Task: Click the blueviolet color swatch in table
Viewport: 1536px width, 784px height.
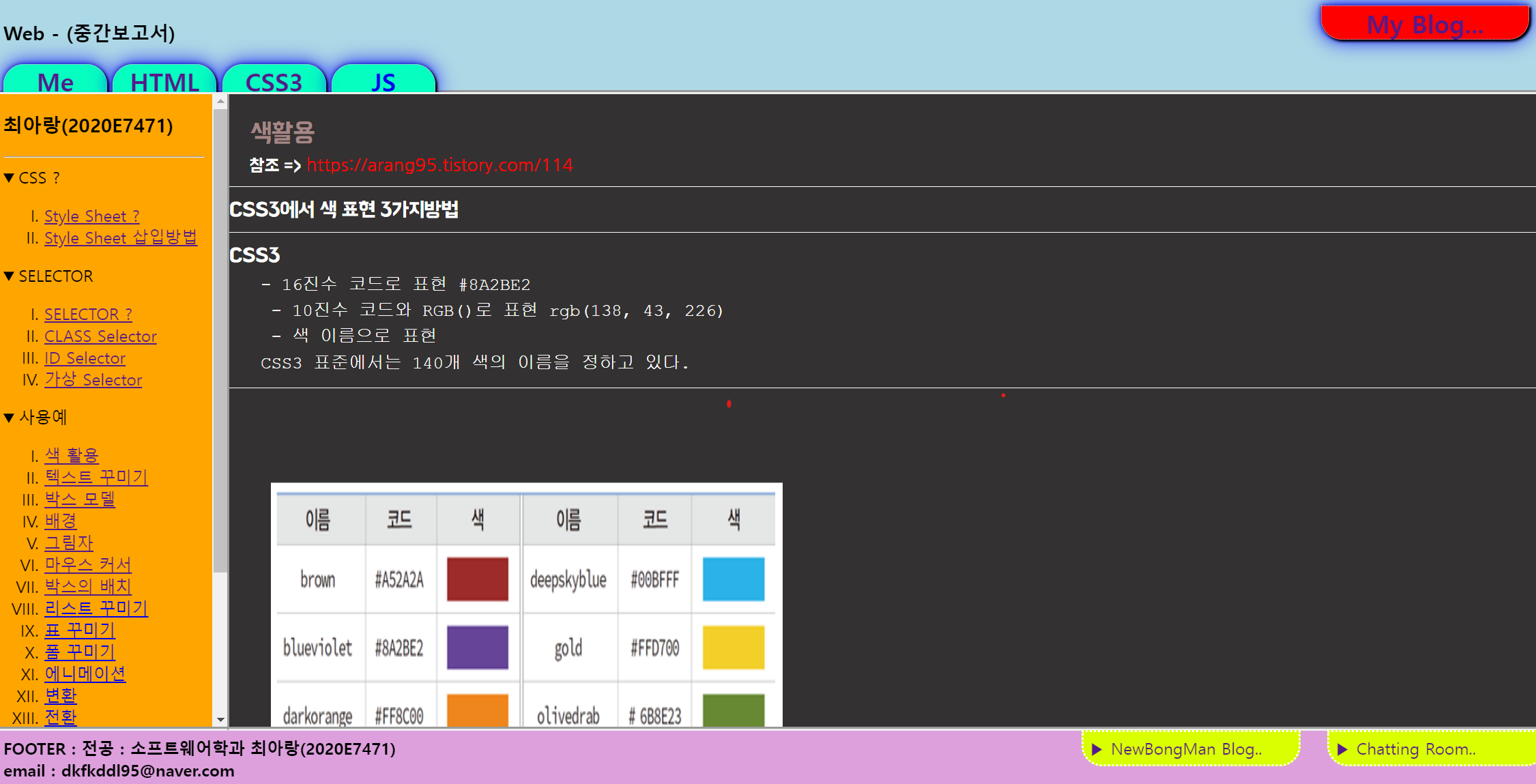Action: (x=477, y=647)
